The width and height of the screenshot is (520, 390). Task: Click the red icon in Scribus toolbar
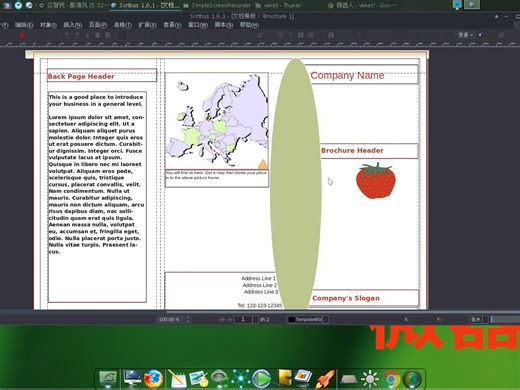tap(22, 35)
